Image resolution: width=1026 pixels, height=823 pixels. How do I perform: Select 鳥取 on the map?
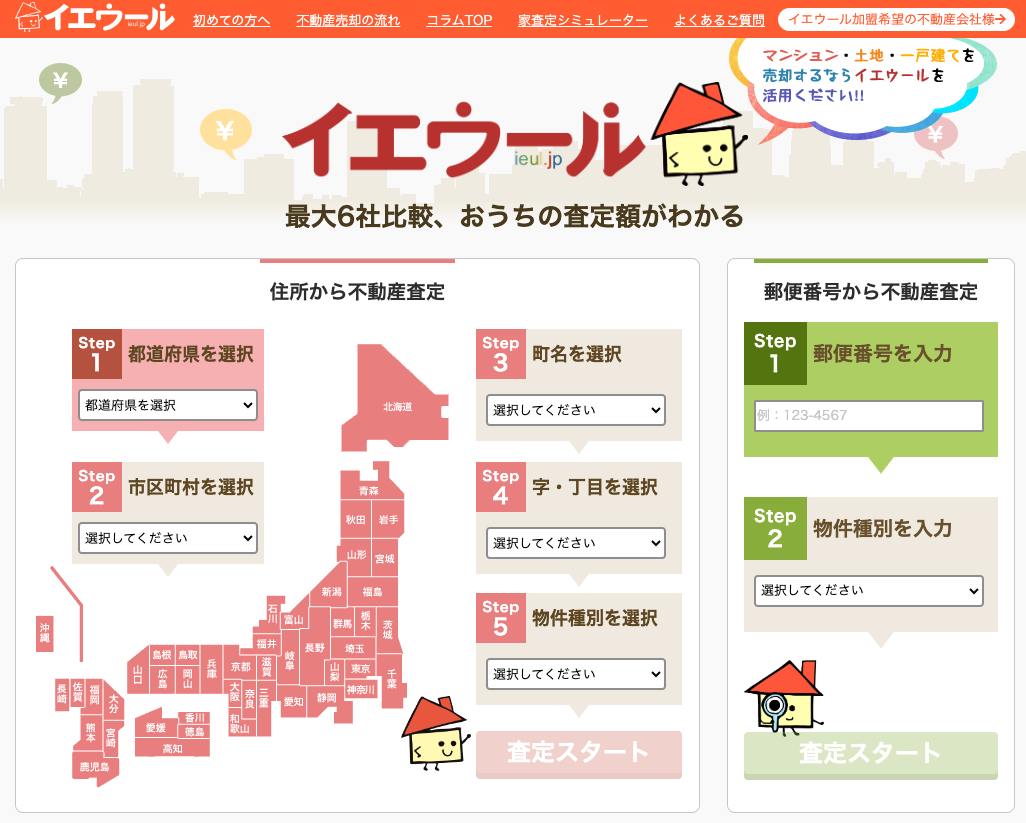pos(188,655)
